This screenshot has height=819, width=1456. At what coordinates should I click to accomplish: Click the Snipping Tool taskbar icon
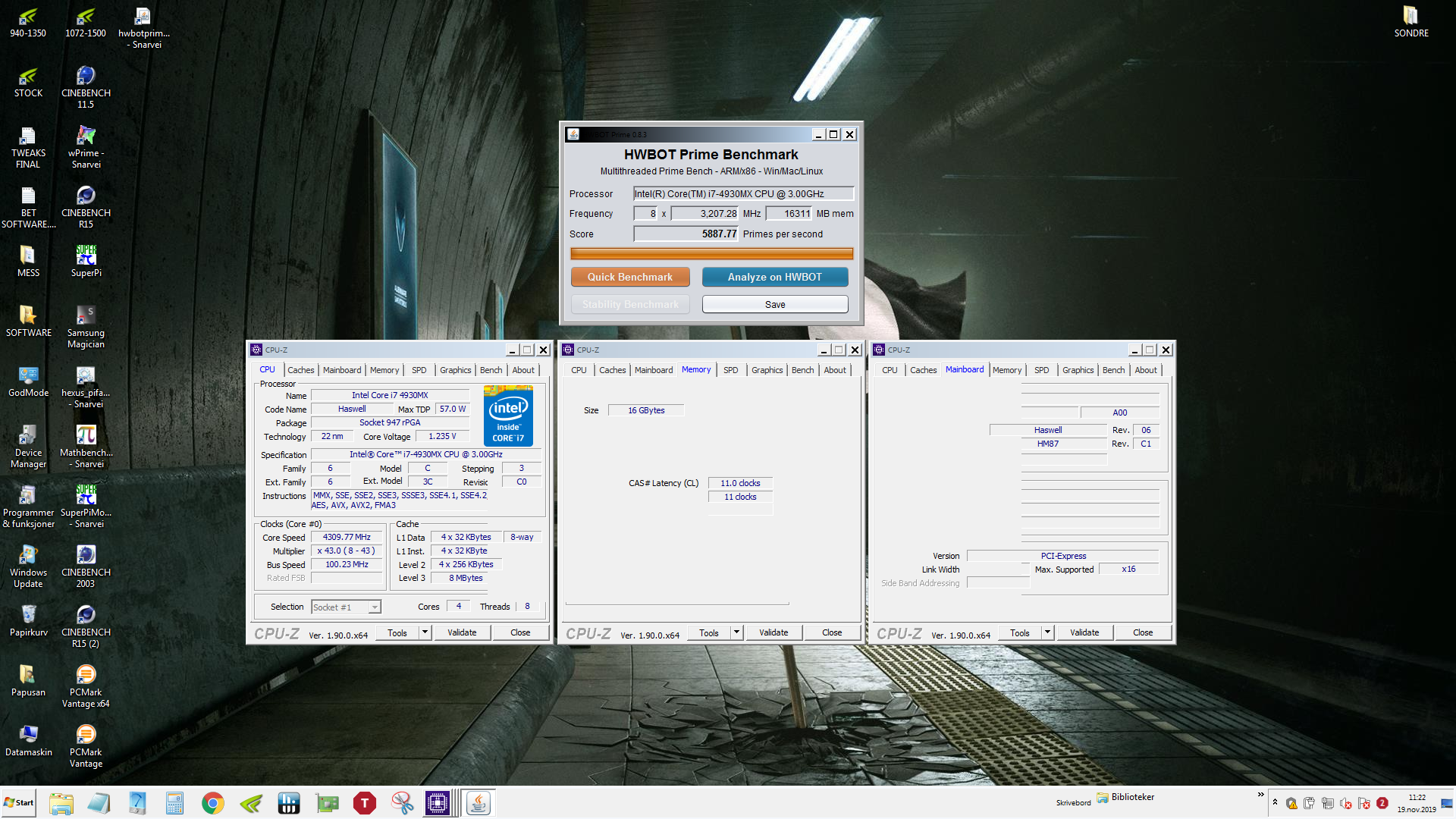point(403,803)
